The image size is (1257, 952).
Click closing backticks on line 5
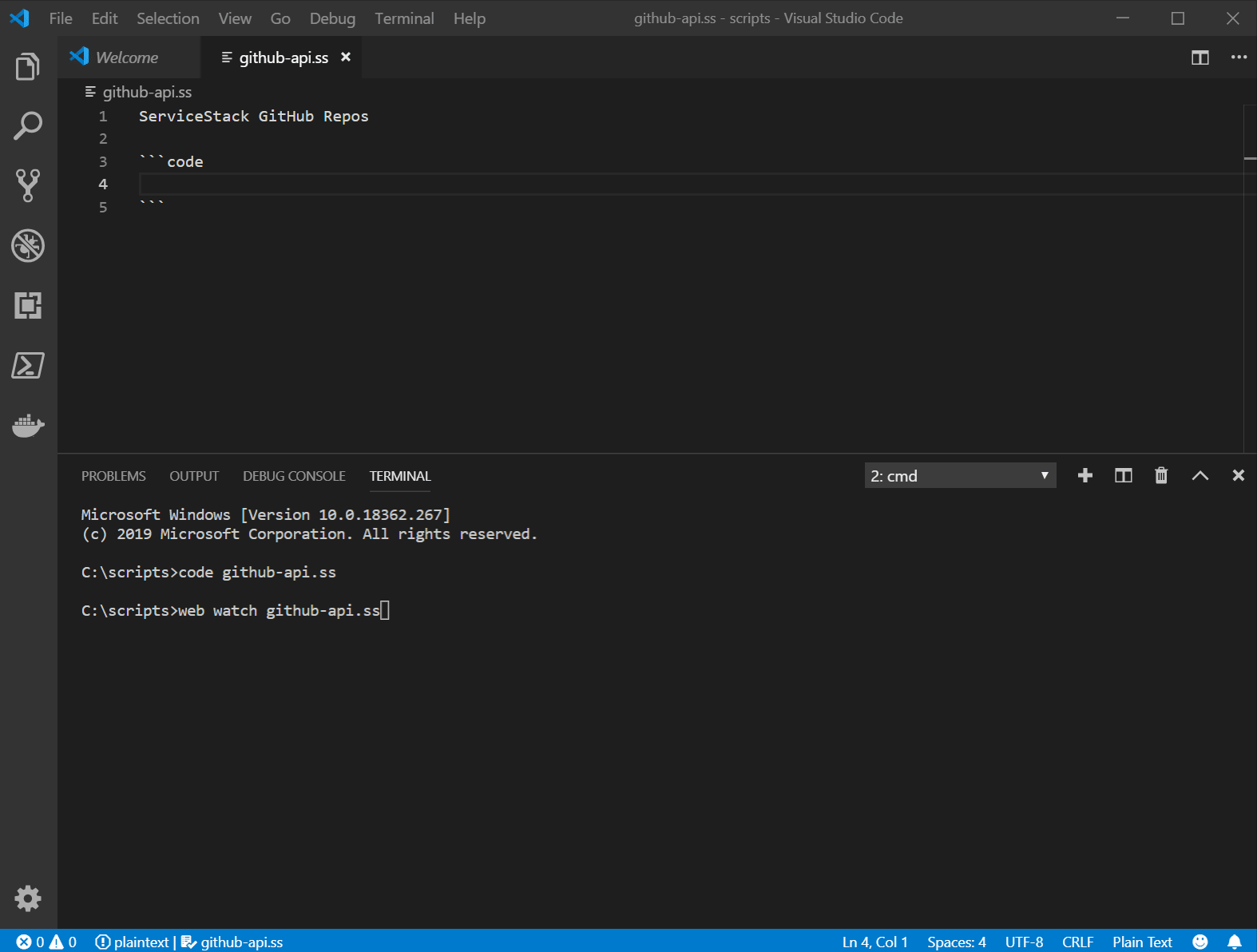click(152, 205)
